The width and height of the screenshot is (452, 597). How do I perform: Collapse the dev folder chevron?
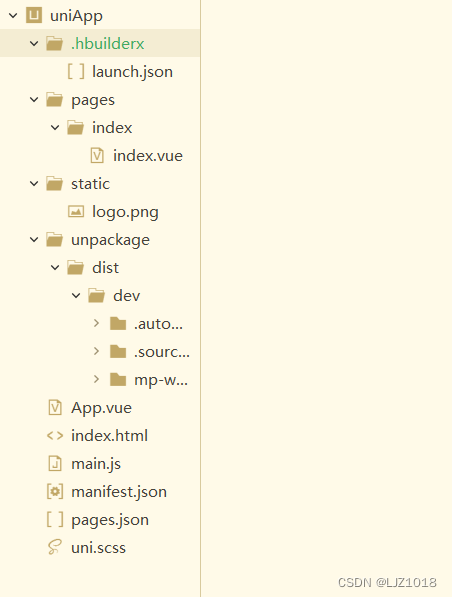coord(76,296)
